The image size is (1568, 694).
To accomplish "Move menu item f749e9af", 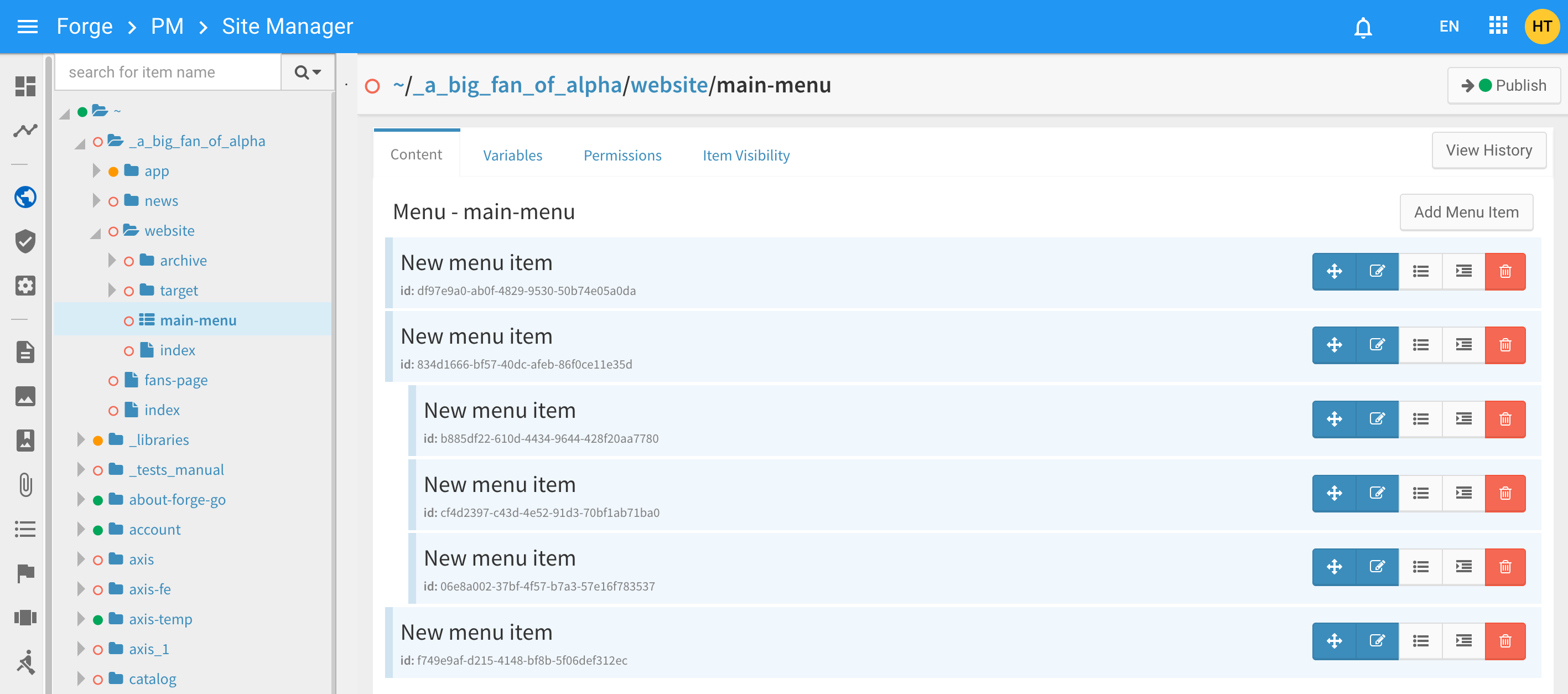I will coord(1333,640).
